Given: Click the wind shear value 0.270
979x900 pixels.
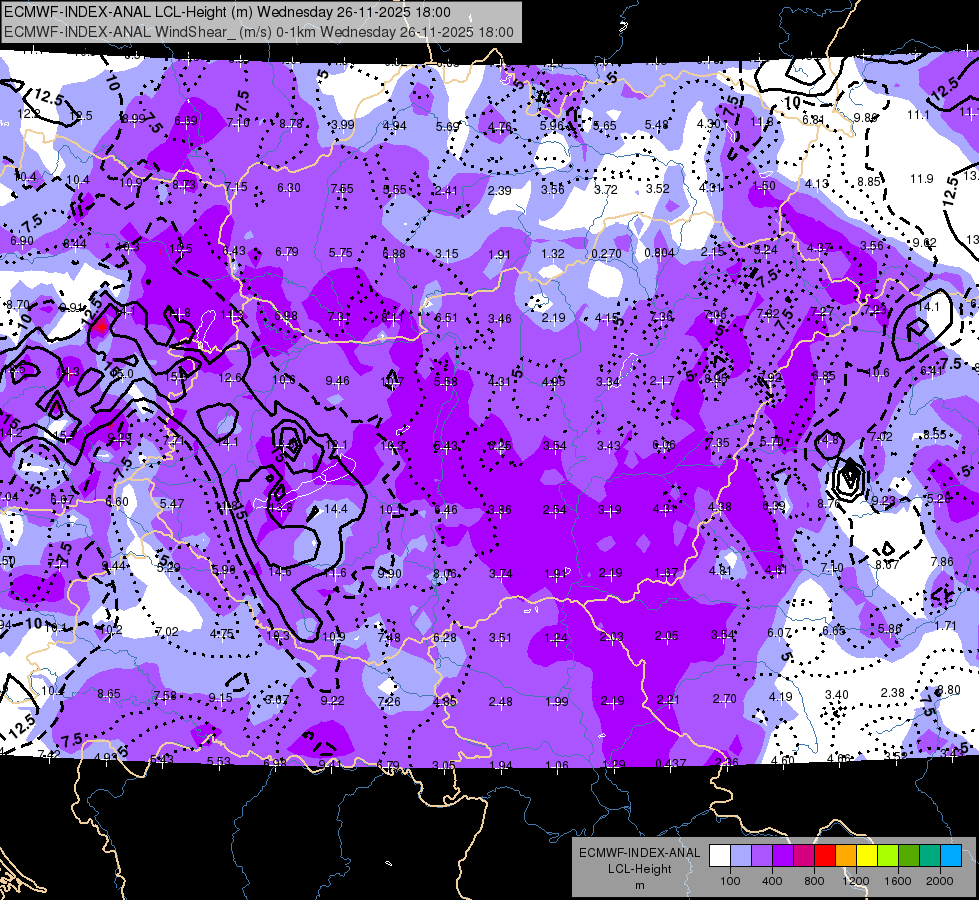Looking at the screenshot, I should 606,254.
